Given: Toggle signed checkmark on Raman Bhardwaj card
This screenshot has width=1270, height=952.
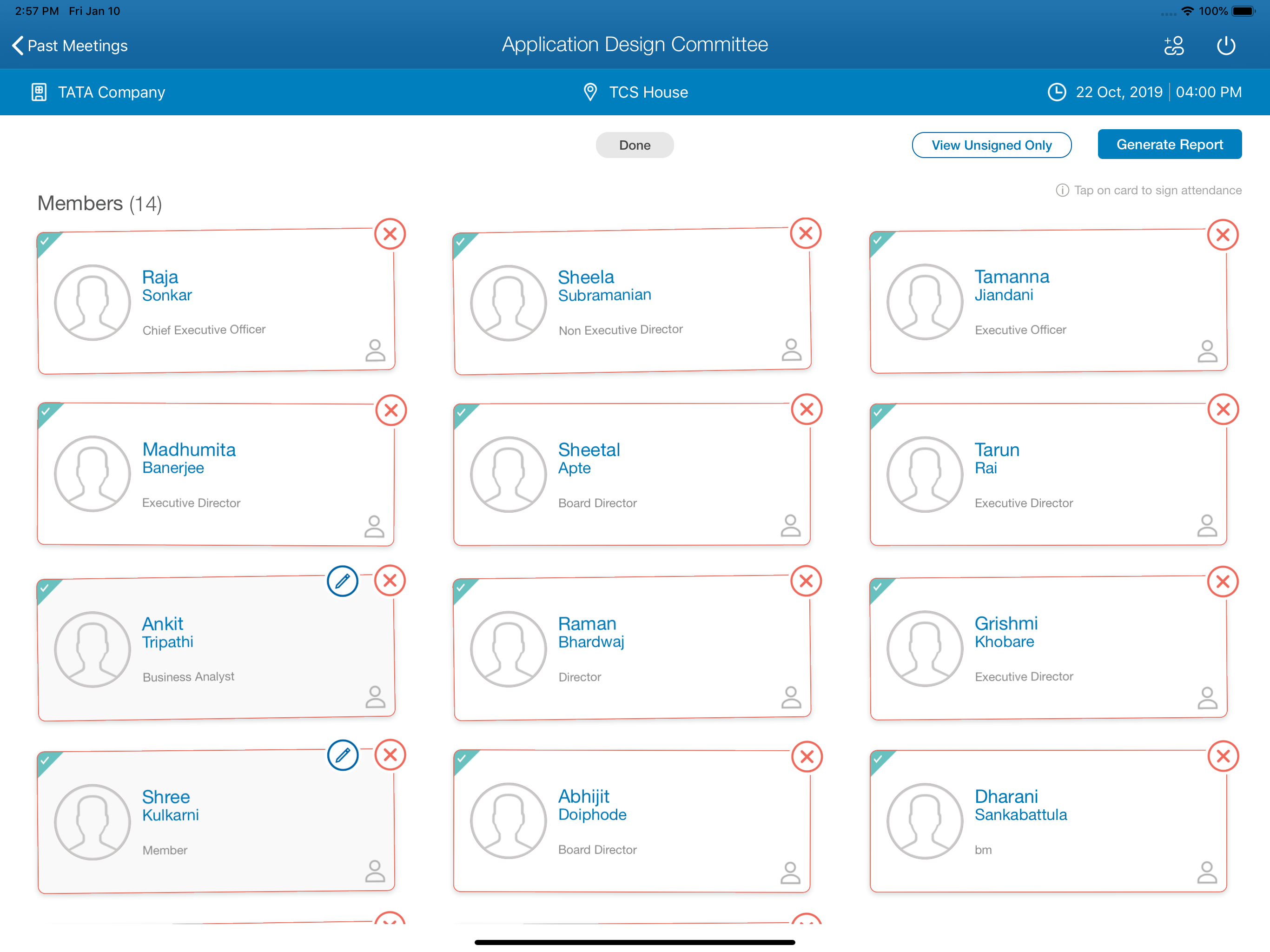Looking at the screenshot, I should (x=462, y=588).
